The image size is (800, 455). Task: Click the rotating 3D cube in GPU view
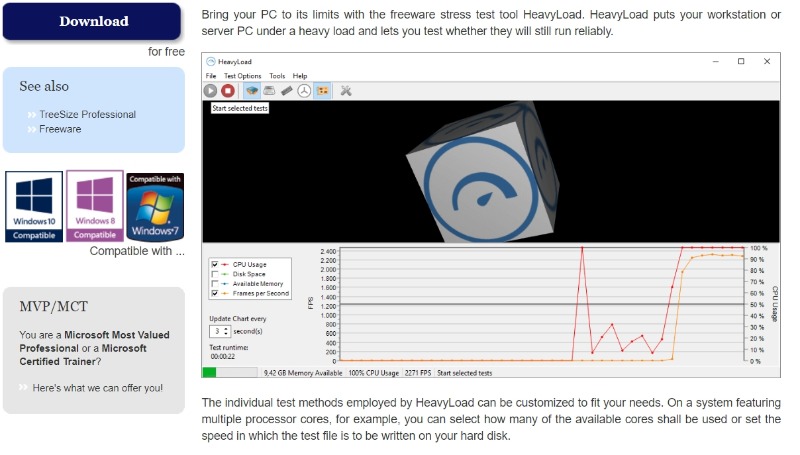(x=483, y=171)
